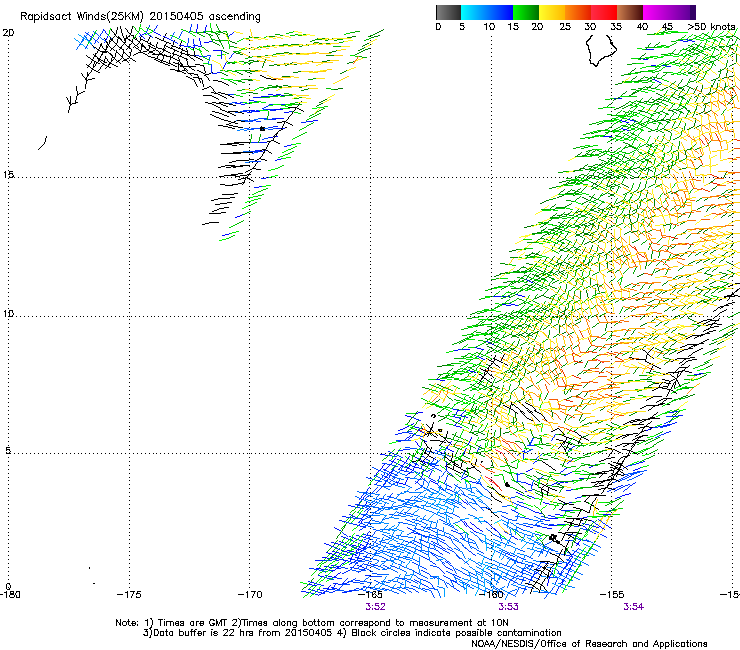Select the yellow 20–25 knots legend segment
The height and width of the screenshot is (650, 740).
tap(552, 12)
